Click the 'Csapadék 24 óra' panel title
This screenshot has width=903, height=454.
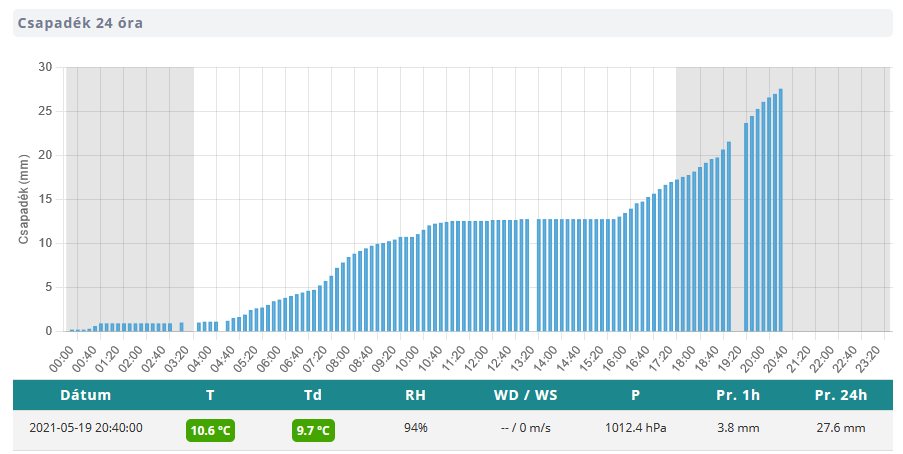(x=80, y=23)
